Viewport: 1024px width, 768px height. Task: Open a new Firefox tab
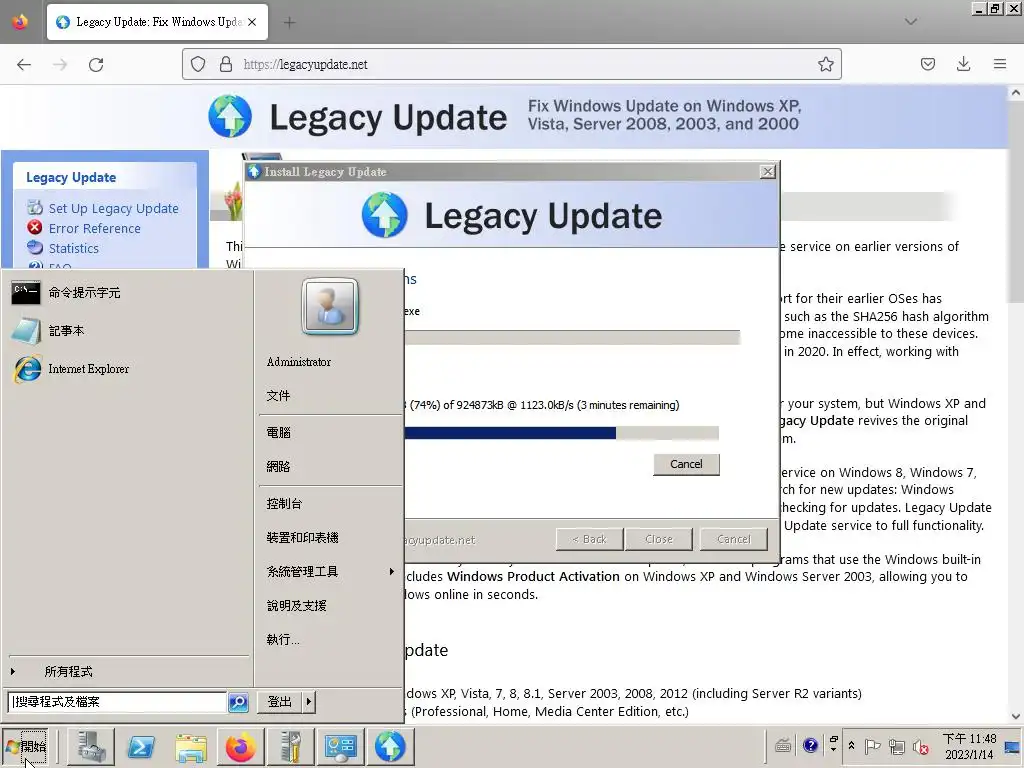(289, 22)
